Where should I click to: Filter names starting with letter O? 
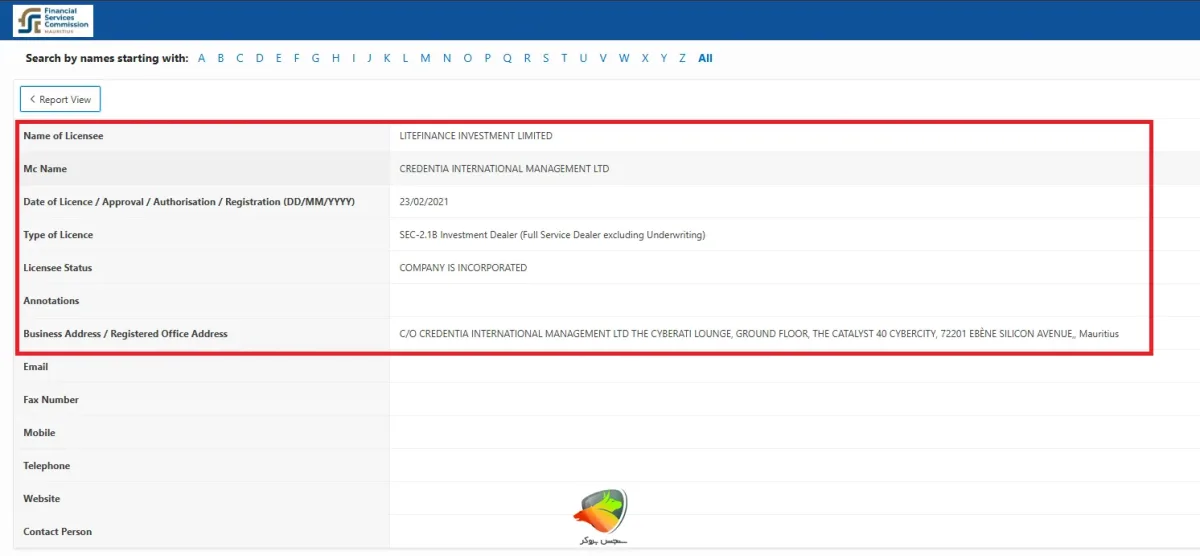click(x=468, y=58)
